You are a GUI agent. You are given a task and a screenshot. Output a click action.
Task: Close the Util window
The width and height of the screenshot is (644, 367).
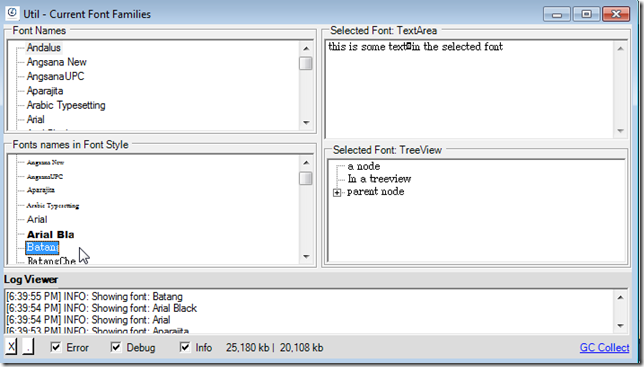pyautogui.click(x=616, y=14)
